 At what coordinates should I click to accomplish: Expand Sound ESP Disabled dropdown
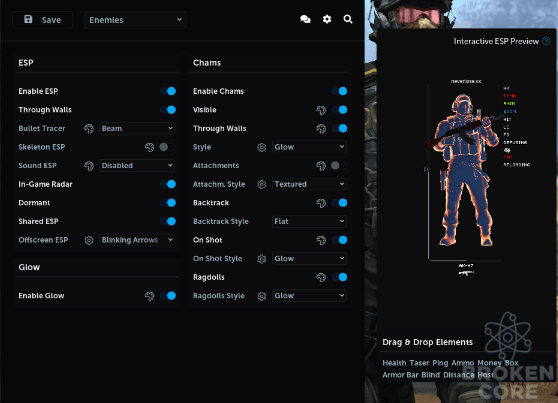[x=137, y=166]
